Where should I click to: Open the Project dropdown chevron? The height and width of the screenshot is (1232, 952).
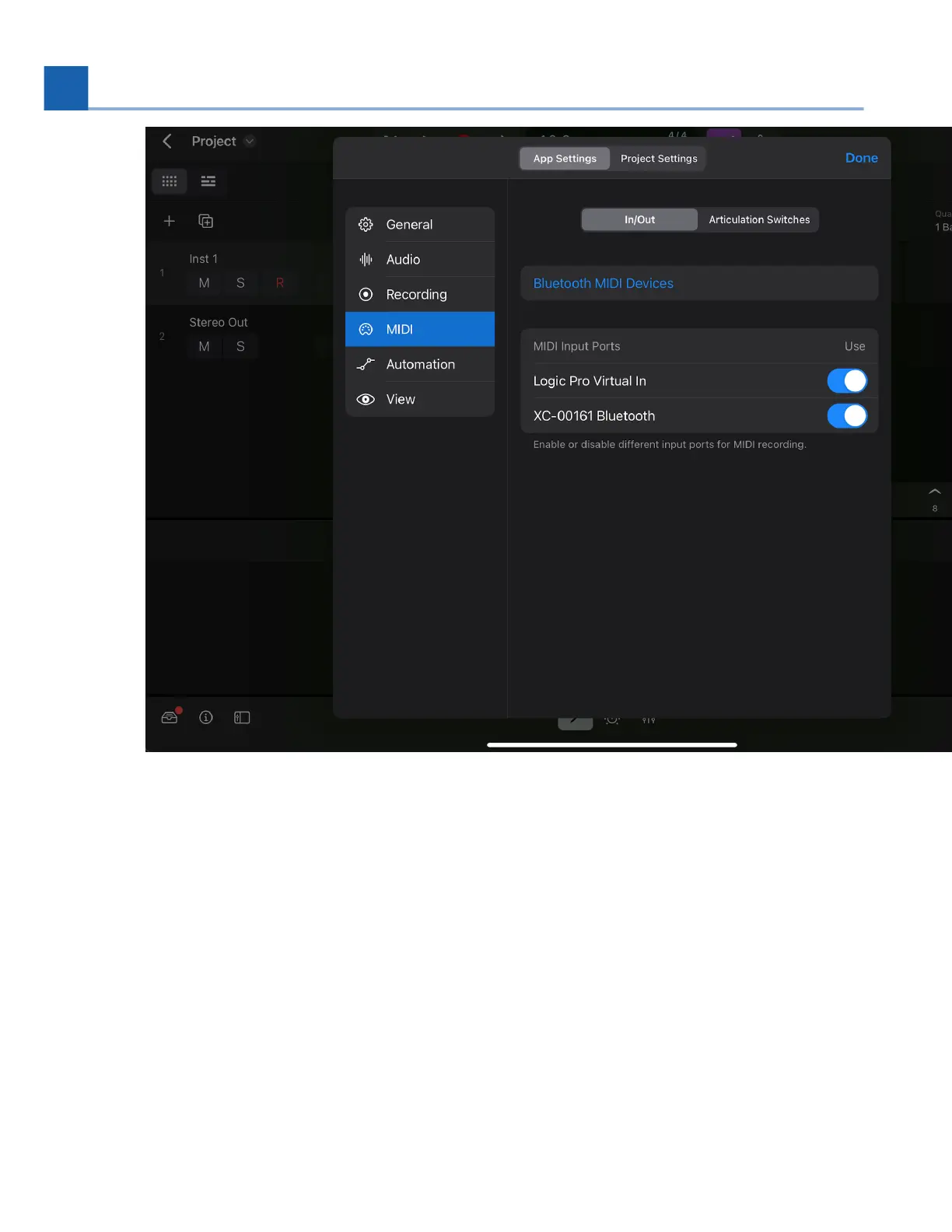[x=250, y=141]
